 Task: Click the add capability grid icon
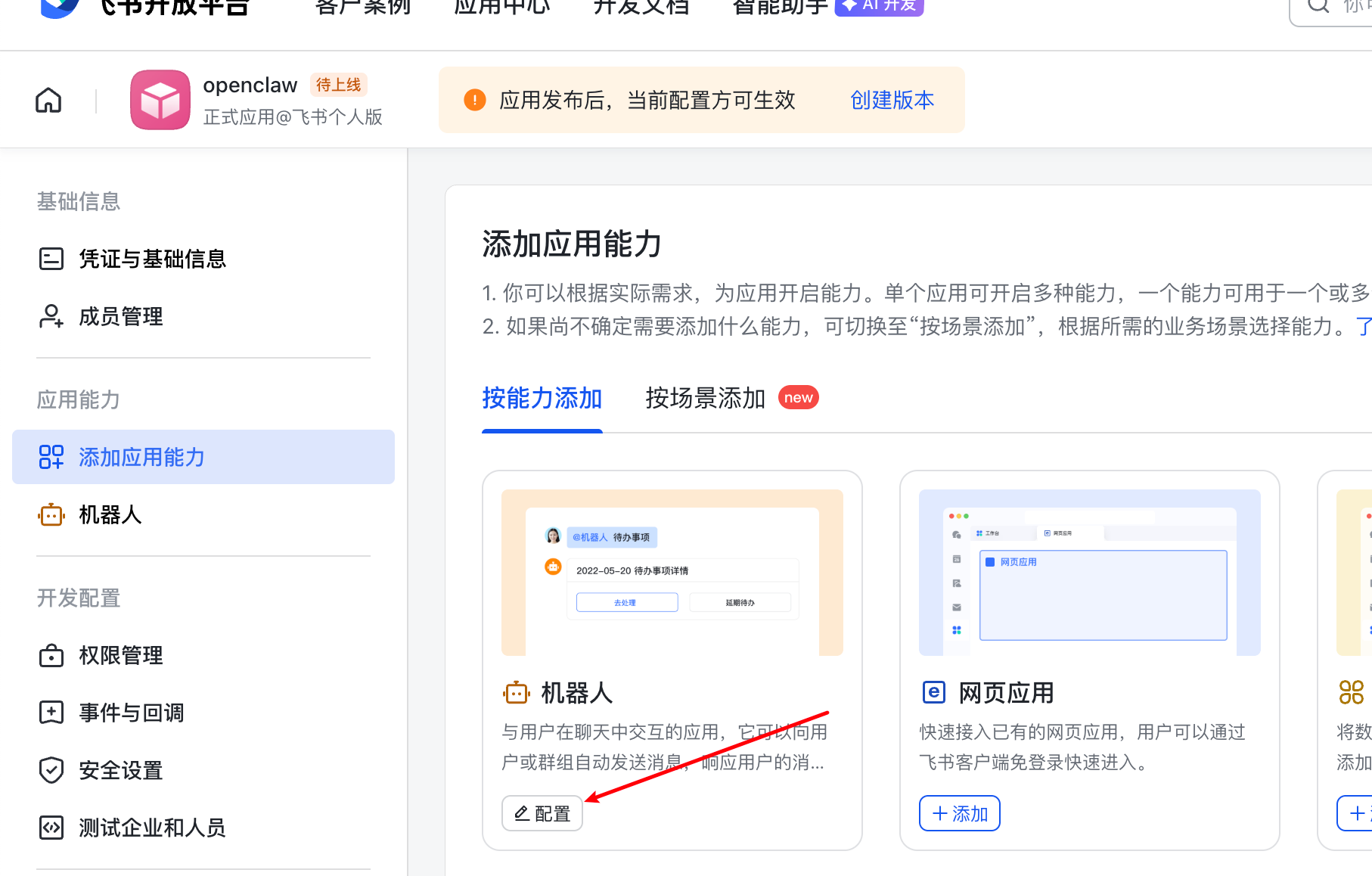(51, 457)
